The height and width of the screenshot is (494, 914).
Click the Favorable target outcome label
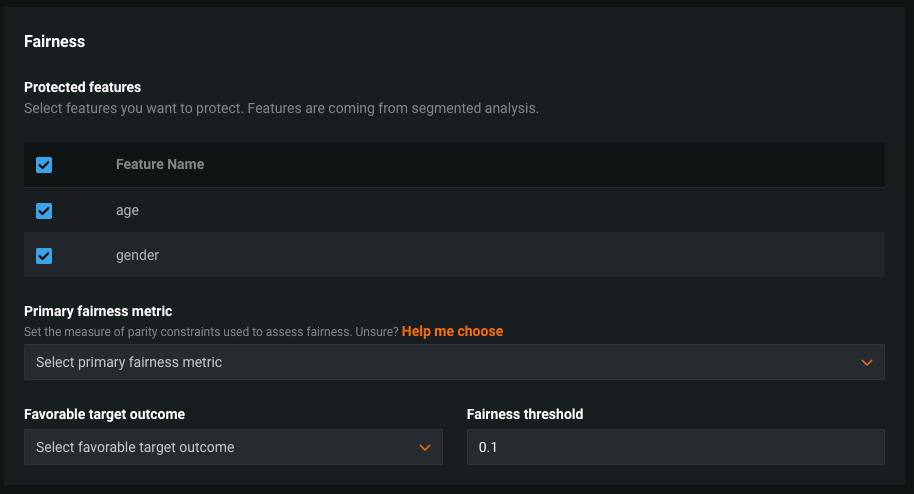104,414
